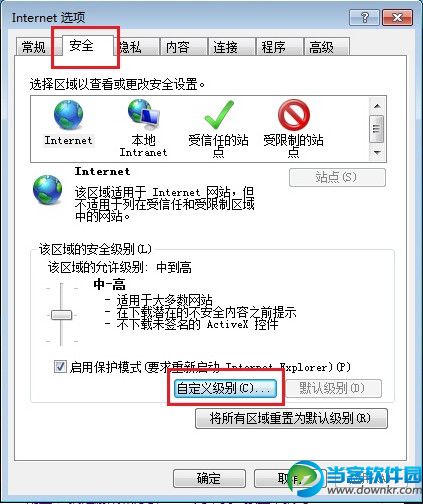Click the large Internet globe description icon
The width and height of the screenshot is (423, 504).
(47, 189)
